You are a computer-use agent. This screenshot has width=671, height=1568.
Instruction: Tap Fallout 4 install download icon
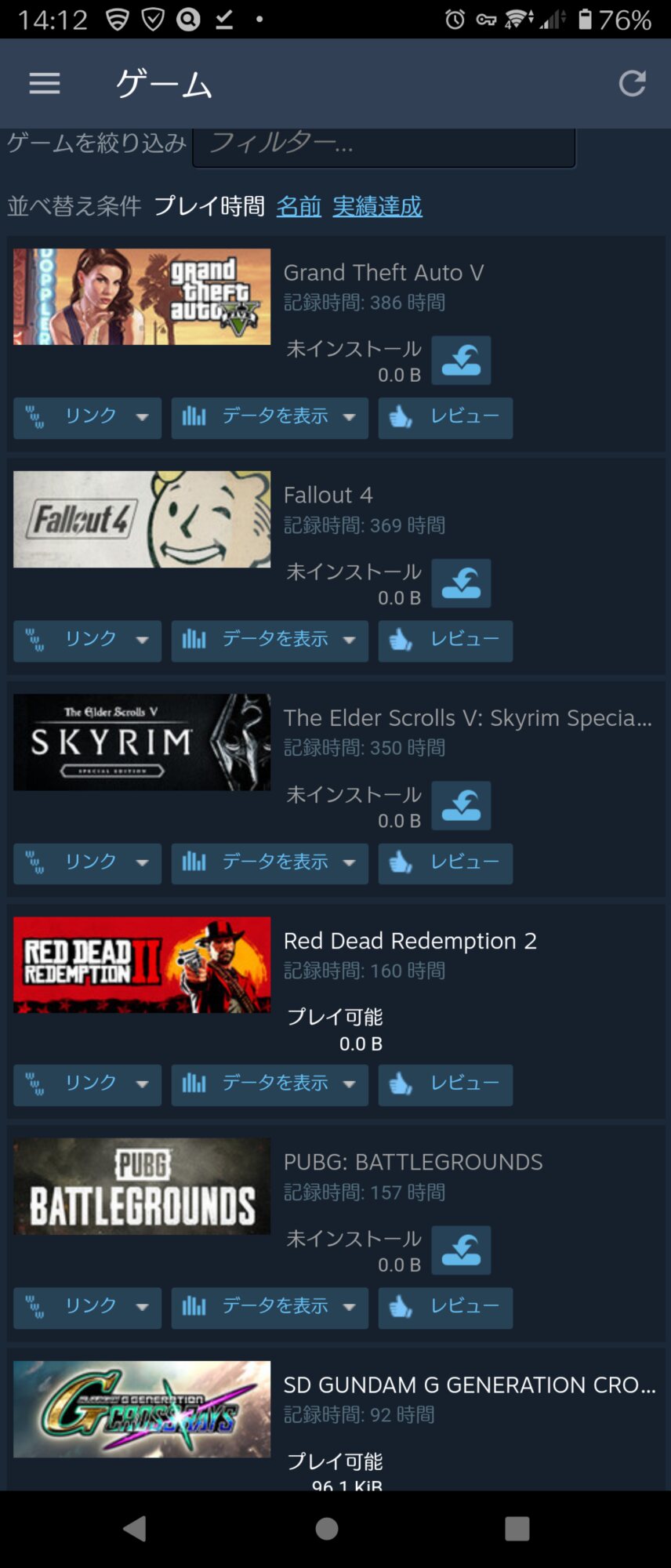461,583
